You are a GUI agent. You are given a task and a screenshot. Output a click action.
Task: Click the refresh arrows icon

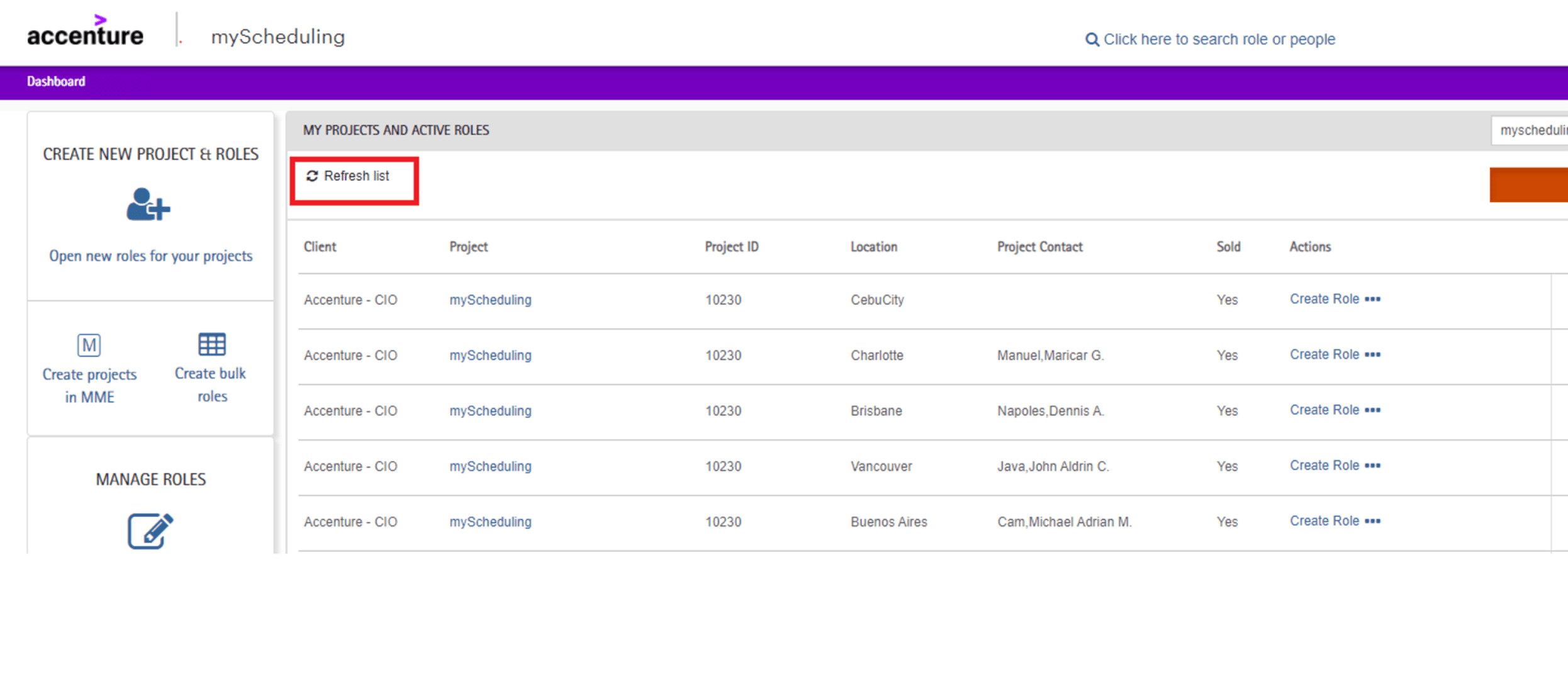point(312,176)
